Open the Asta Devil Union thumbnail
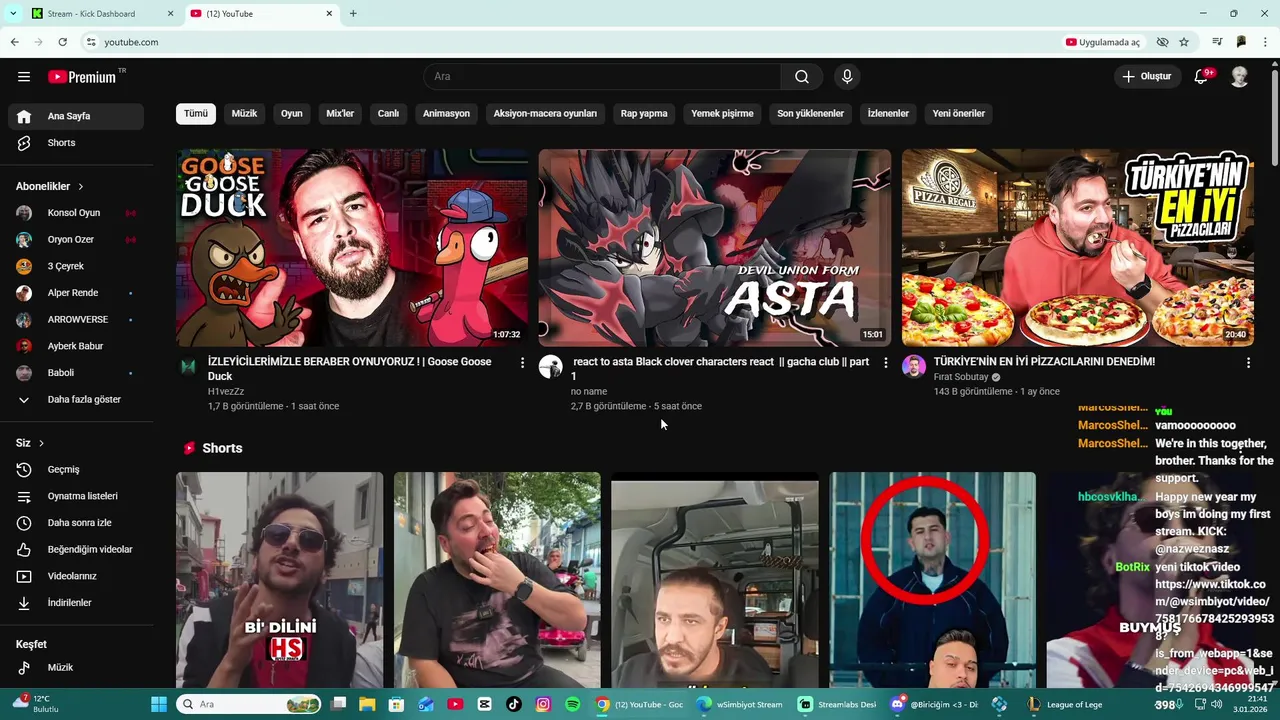 click(715, 248)
